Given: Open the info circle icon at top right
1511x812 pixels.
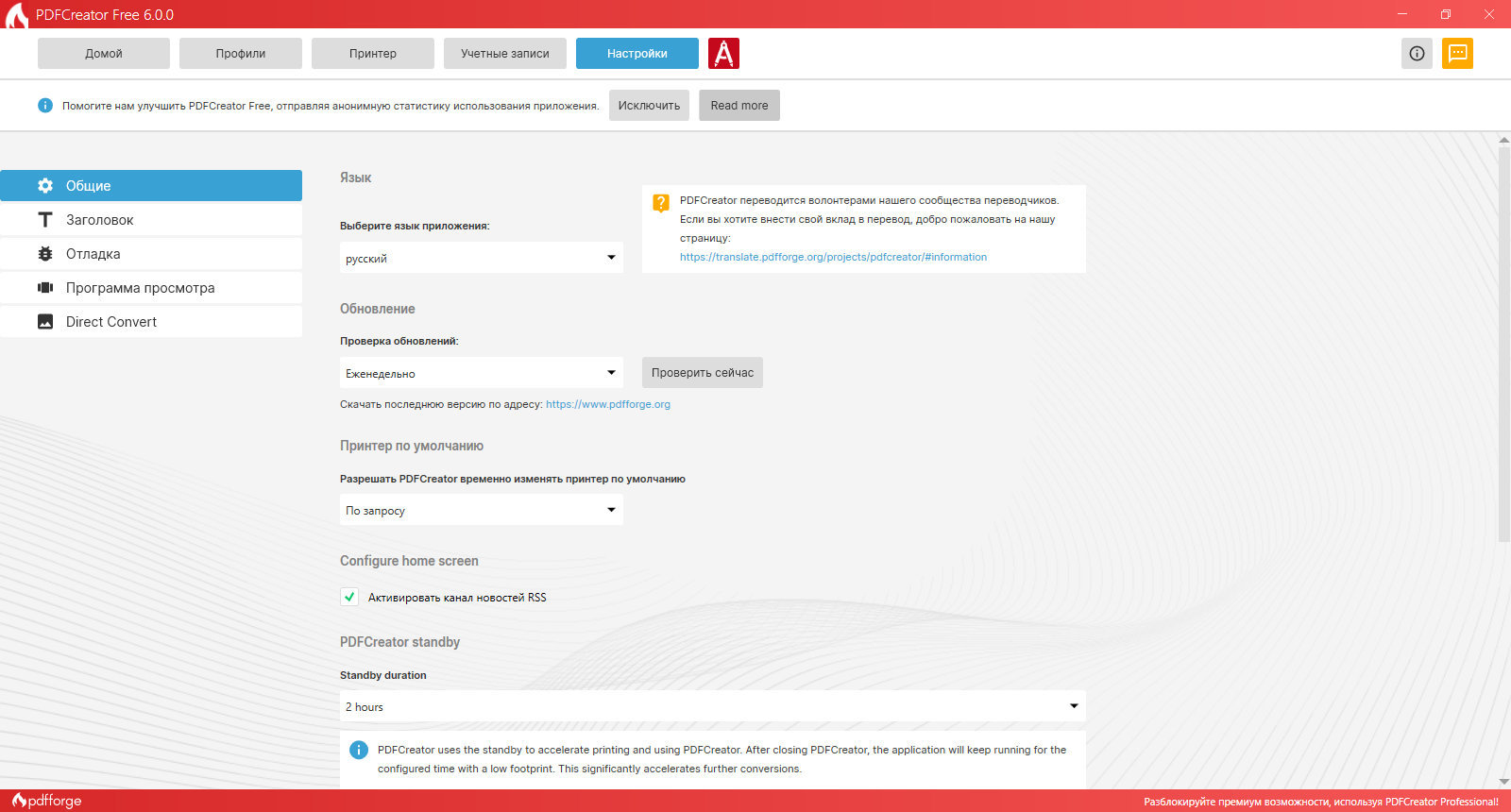Looking at the screenshot, I should pos(1417,53).
